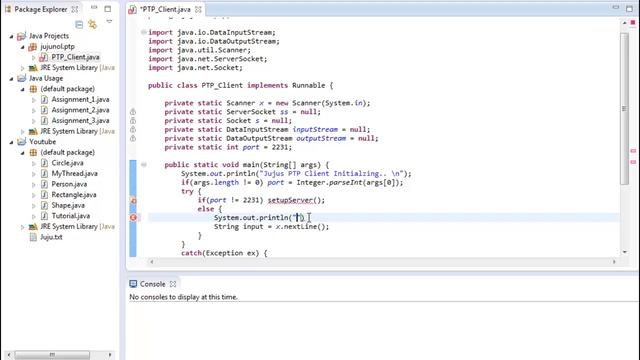
Task: Open Package Explorer view menu arrow
Action: (x=109, y=22)
